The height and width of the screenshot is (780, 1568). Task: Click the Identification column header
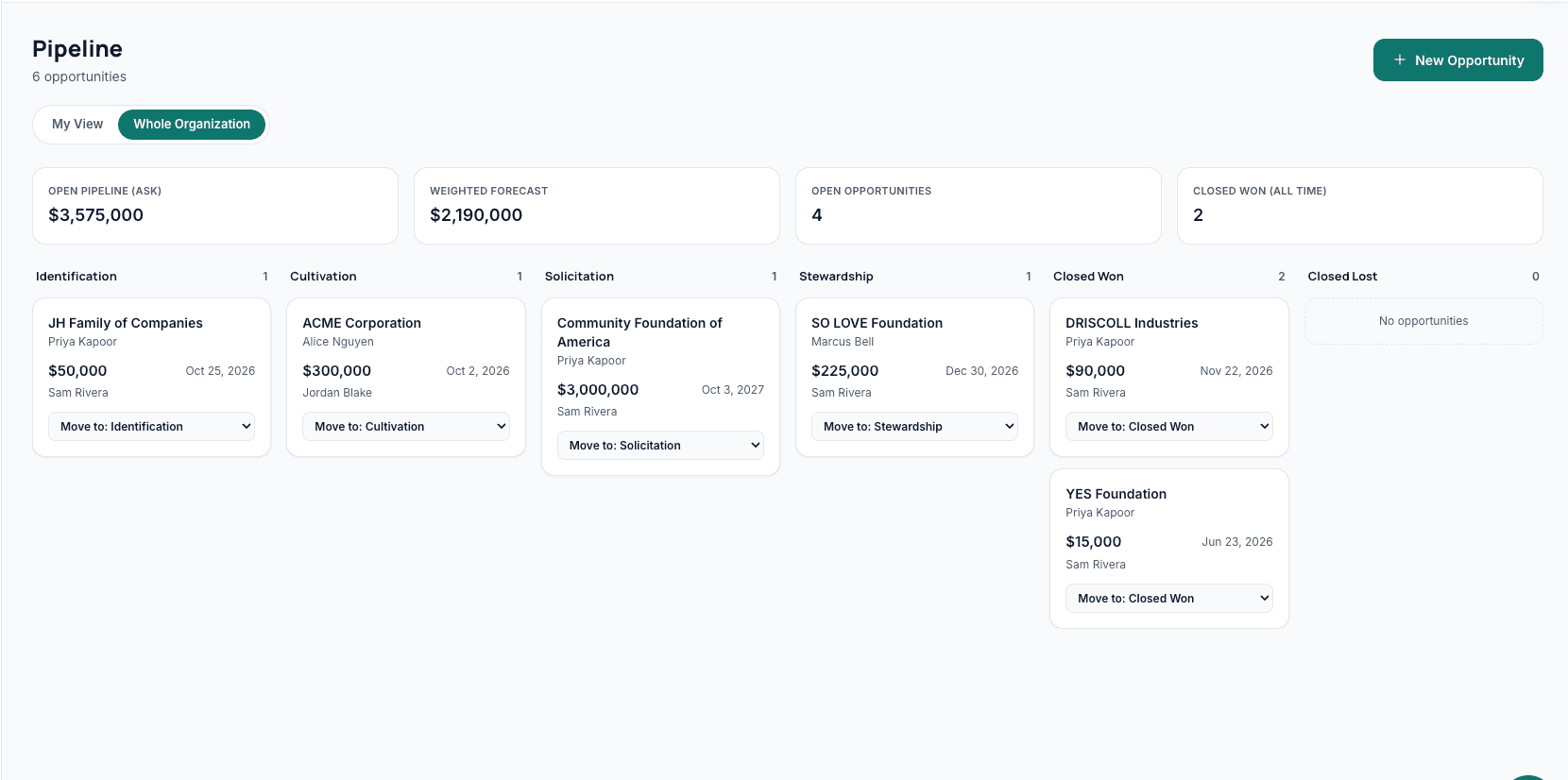pyautogui.click(x=77, y=276)
